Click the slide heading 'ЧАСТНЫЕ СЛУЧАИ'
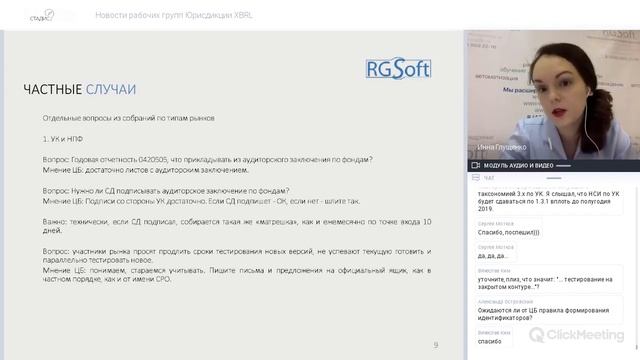This screenshot has width=640, height=360. (80, 89)
